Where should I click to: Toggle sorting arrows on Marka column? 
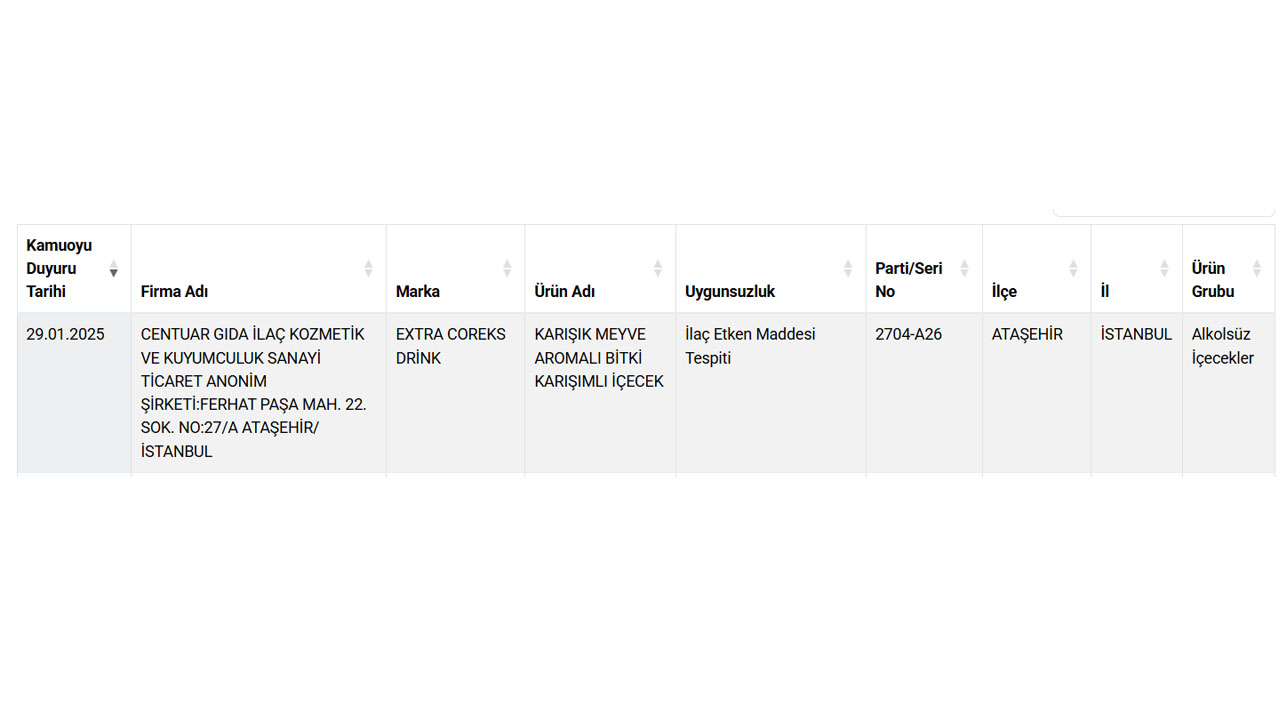click(507, 268)
